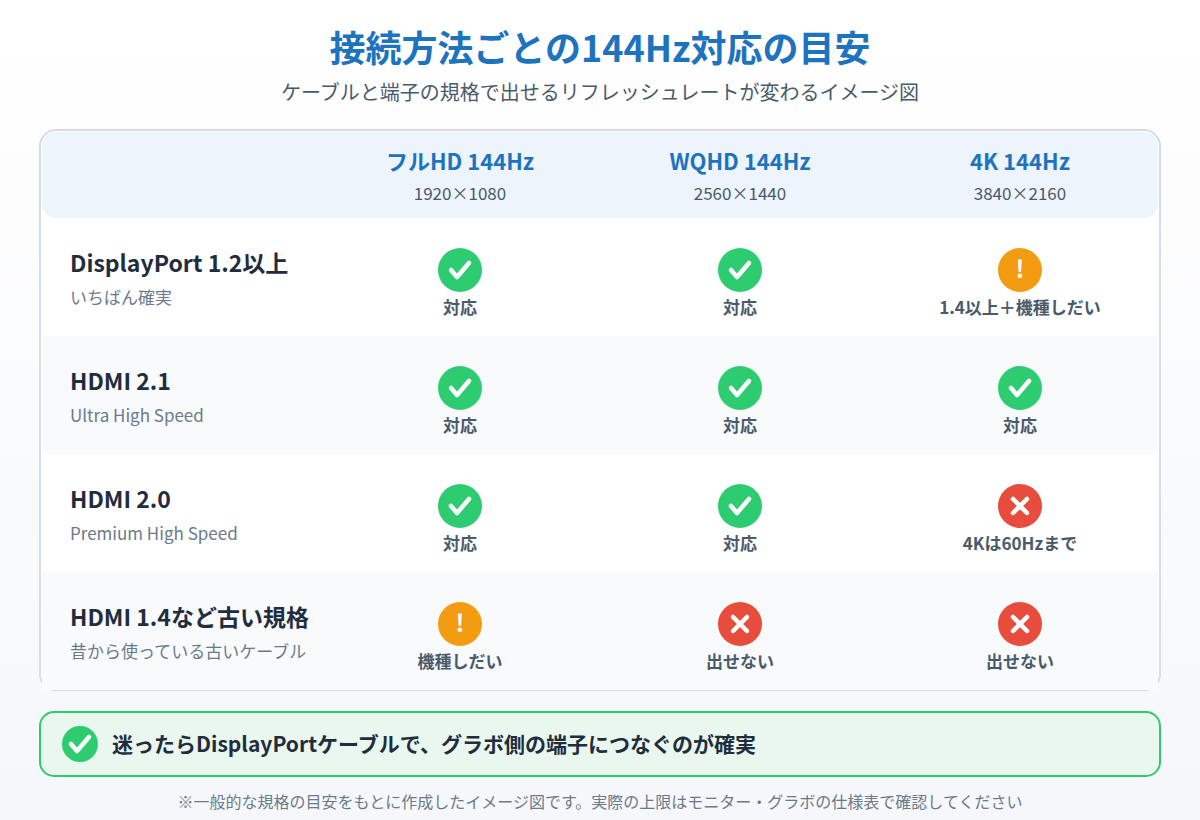The height and width of the screenshot is (820, 1200).
Task: Click the green check for HDMI 2.1 WQHD 144Hz
Action: click(x=740, y=388)
